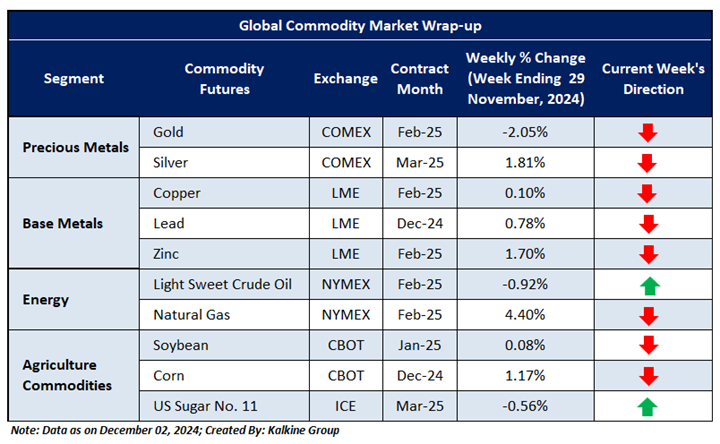720x444 pixels.
Task: Select the Agriculture Commodities segment cell
Action: tap(68, 375)
